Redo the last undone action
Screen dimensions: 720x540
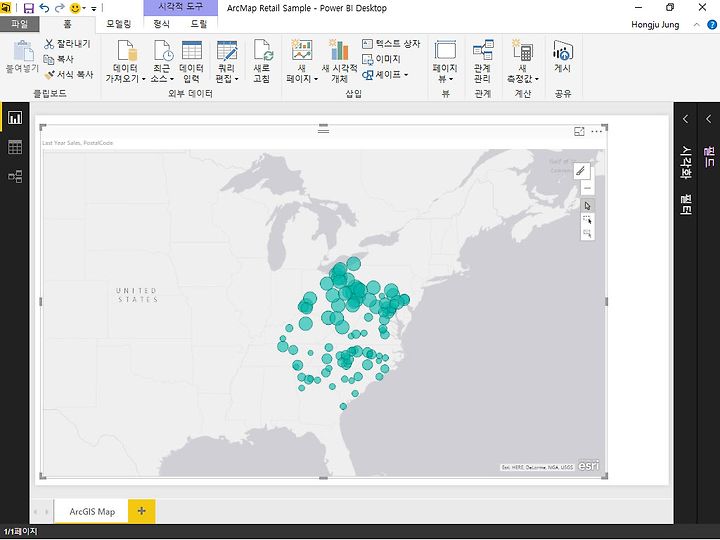(60, 8)
